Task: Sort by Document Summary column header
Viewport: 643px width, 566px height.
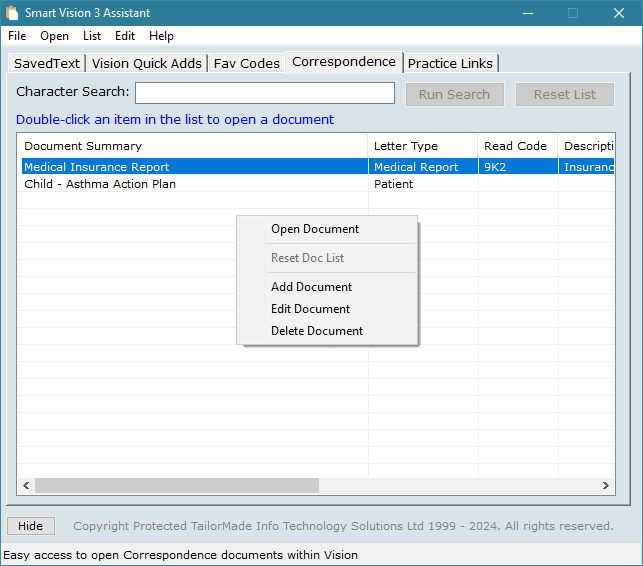Action: tap(193, 146)
